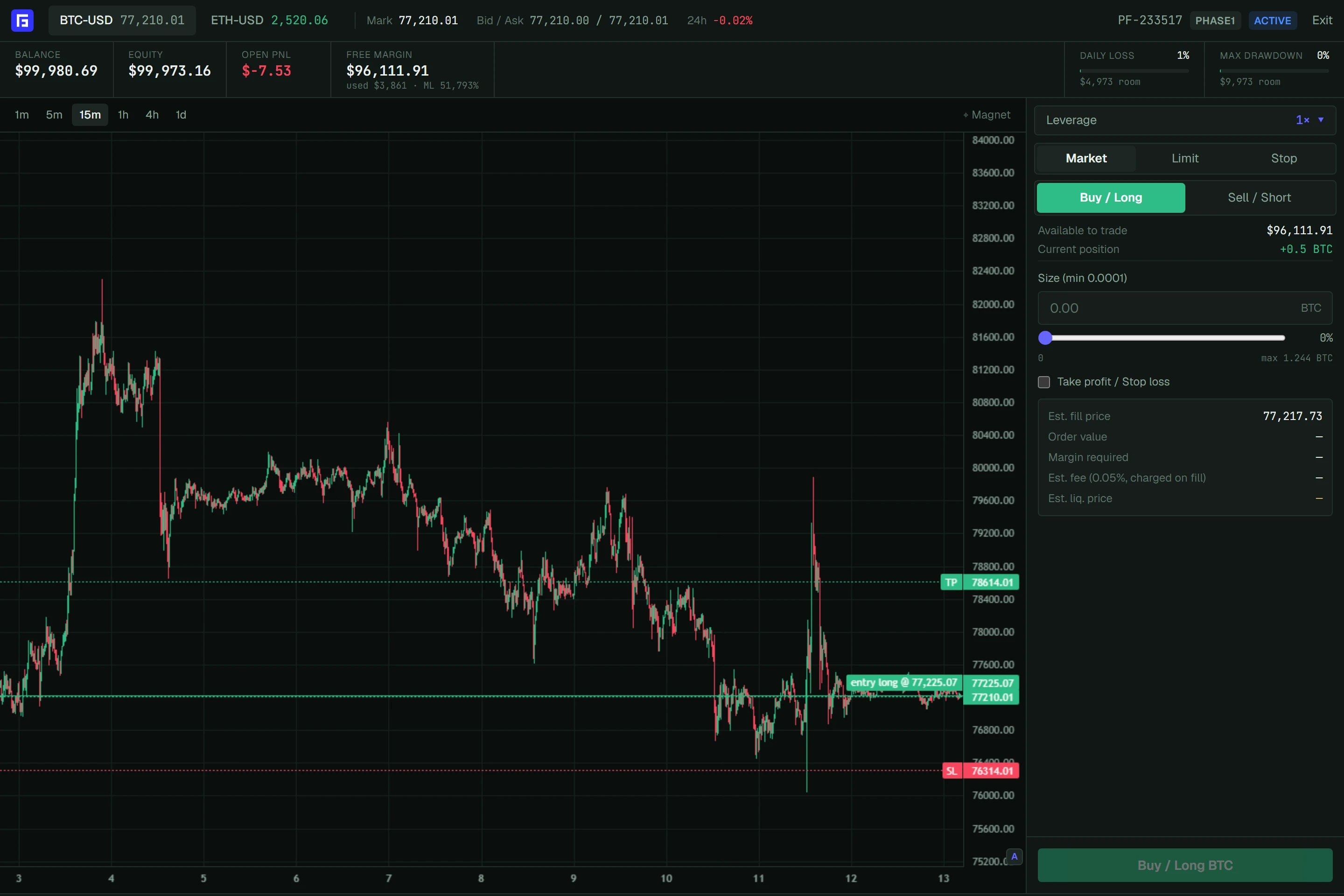Click the blue app logo icon
Image resolution: width=1344 pixels, height=896 pixels.
click(22, 21)
